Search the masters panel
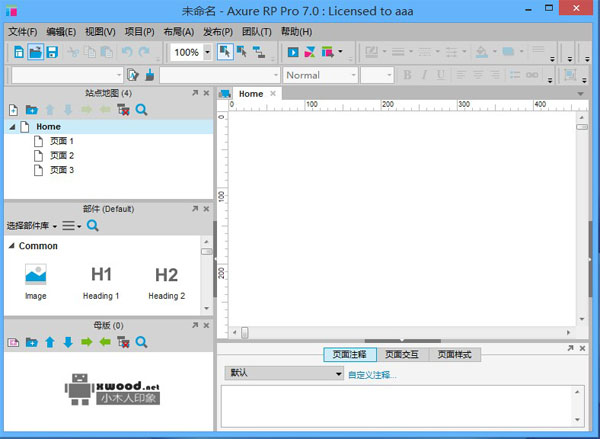This screenshot has height=439, width=600. (x=141, y=342)
